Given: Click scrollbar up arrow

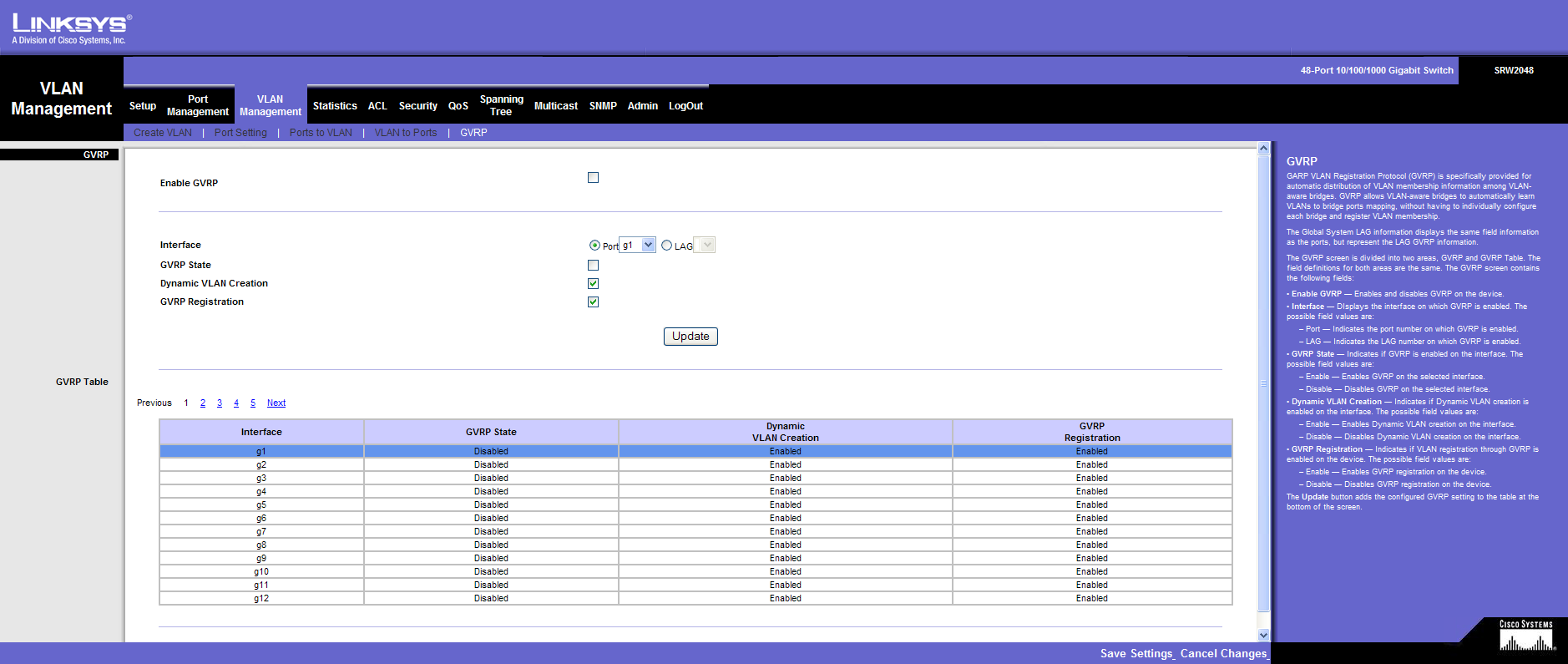Looking at the screenshot, I should 1263,149.
